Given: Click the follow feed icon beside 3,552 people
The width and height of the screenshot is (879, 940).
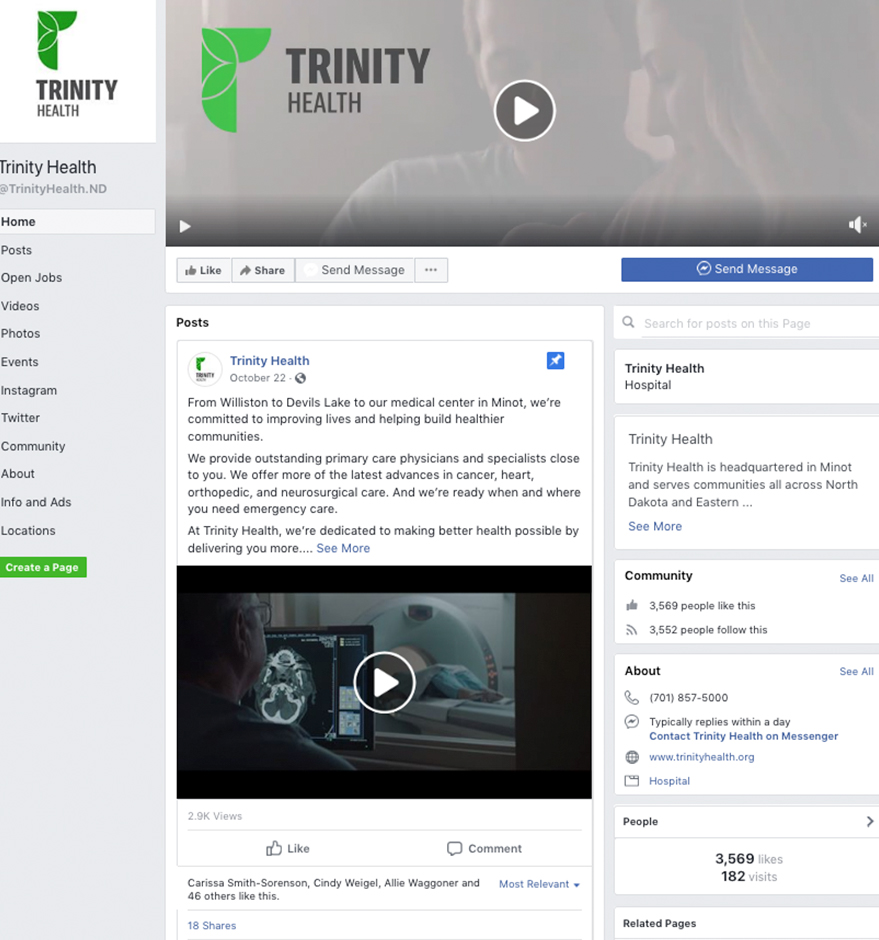Looking at the screenshot, I should tap(632, 630).
